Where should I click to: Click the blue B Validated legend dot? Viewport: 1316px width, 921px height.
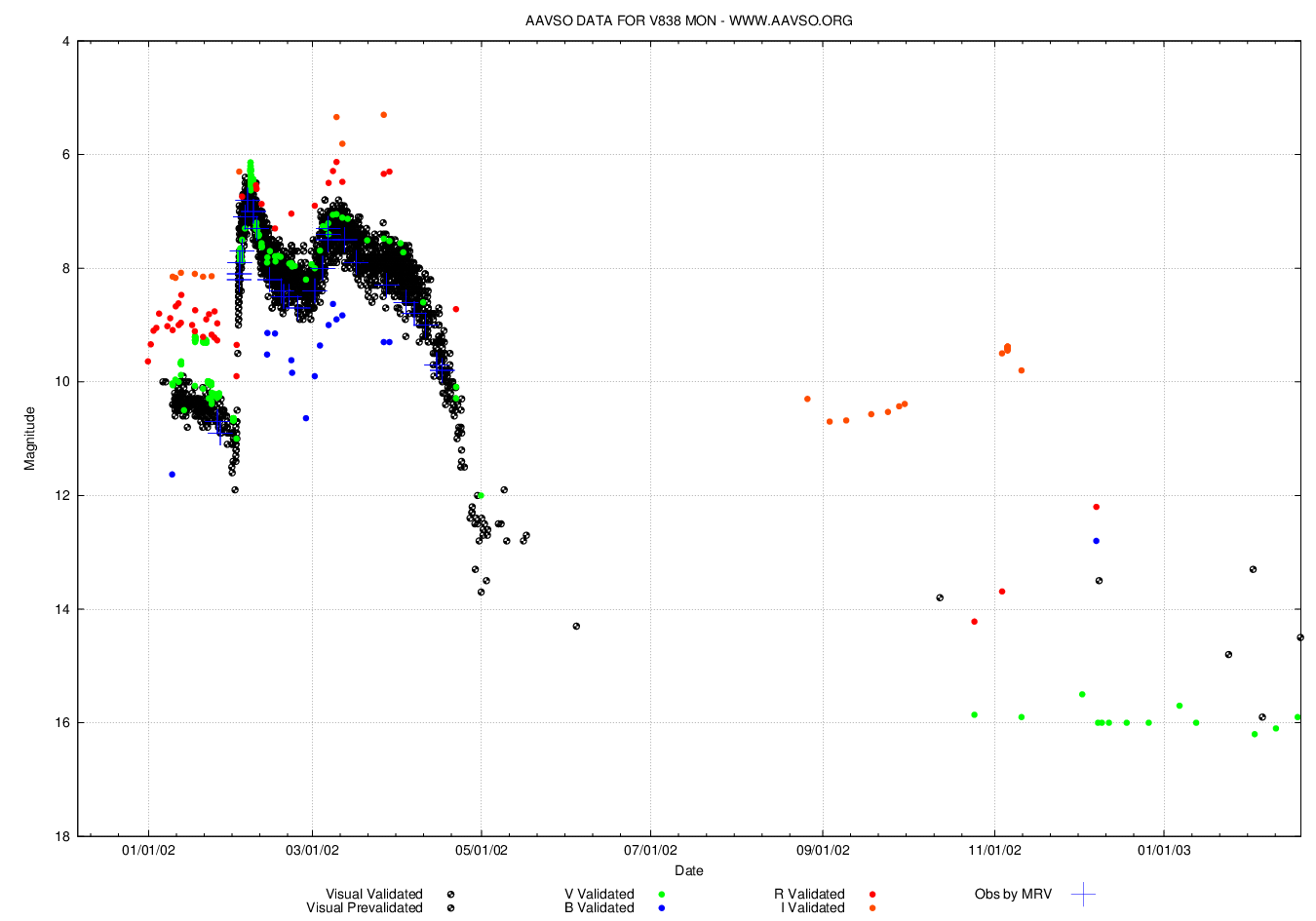tap(661, 908)
